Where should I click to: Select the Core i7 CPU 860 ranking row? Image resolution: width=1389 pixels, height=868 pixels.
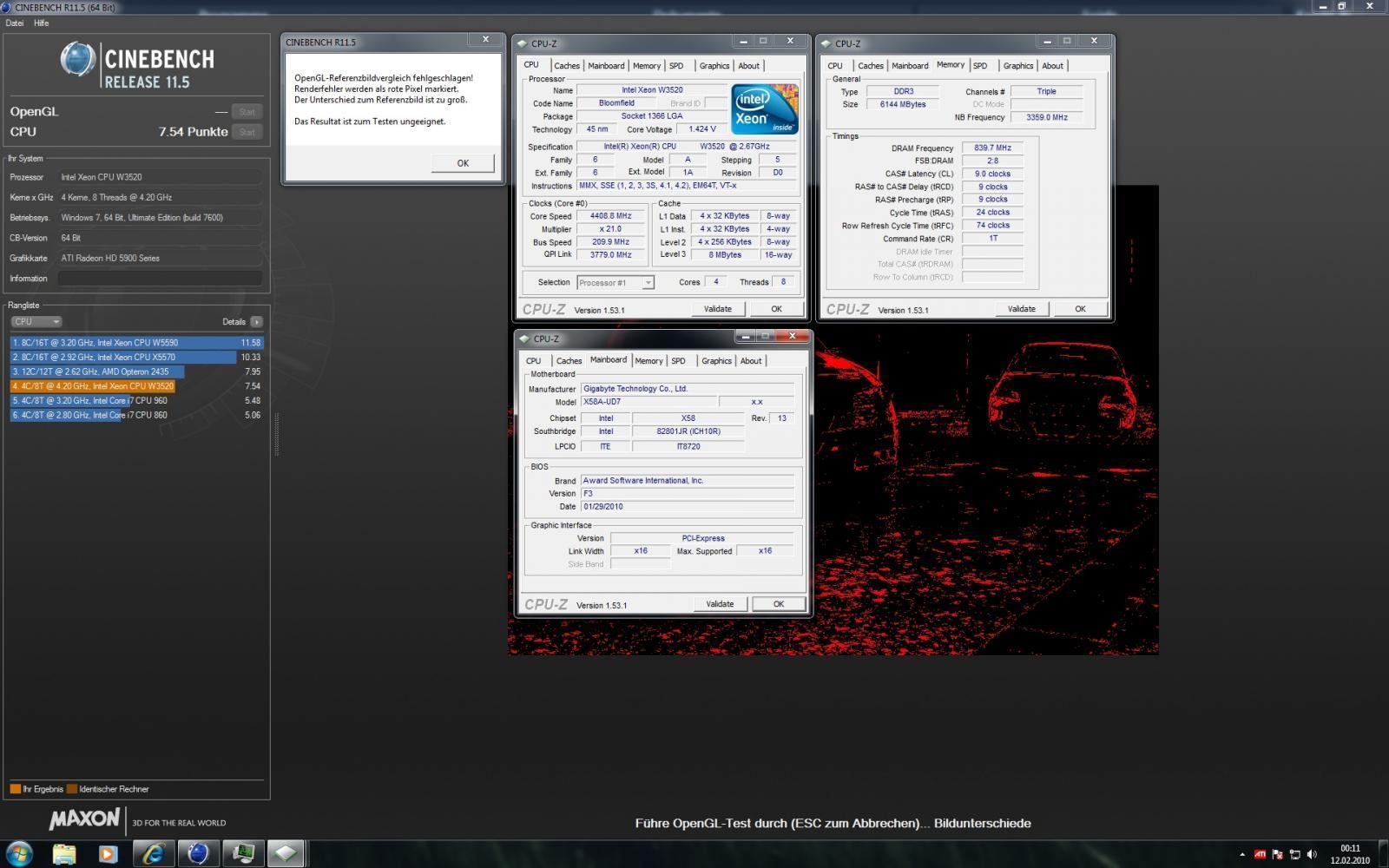136,415
